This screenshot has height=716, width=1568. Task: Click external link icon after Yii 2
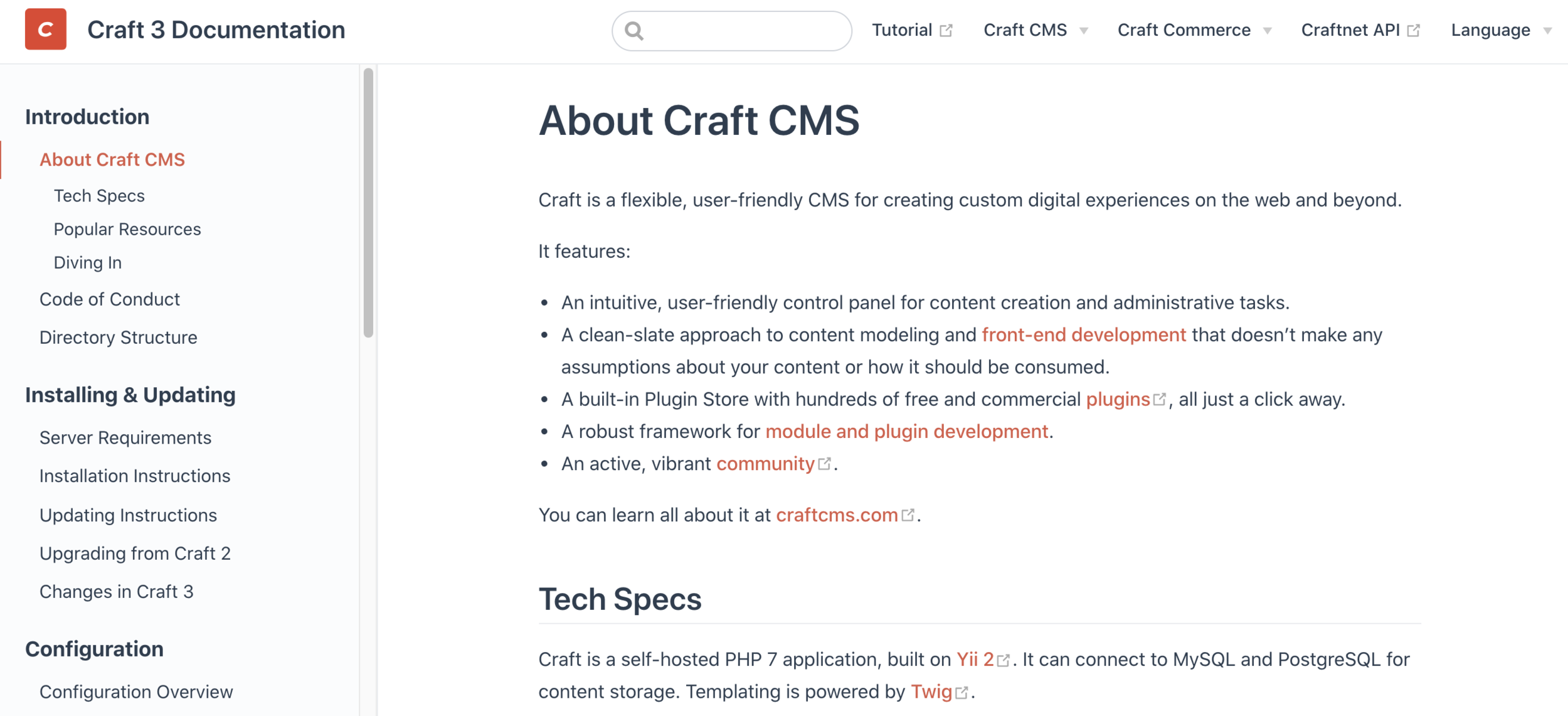[x=1003, y=660]
